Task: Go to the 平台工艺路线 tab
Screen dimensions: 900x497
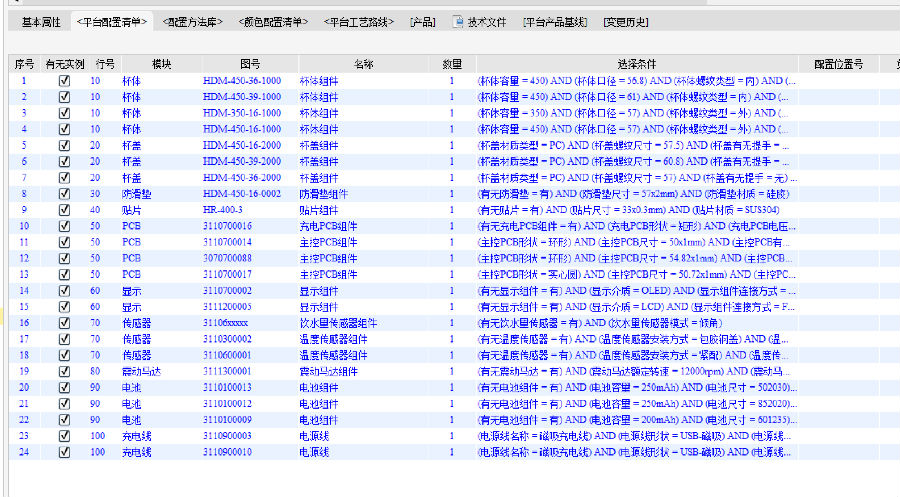Action: (358, 22)
